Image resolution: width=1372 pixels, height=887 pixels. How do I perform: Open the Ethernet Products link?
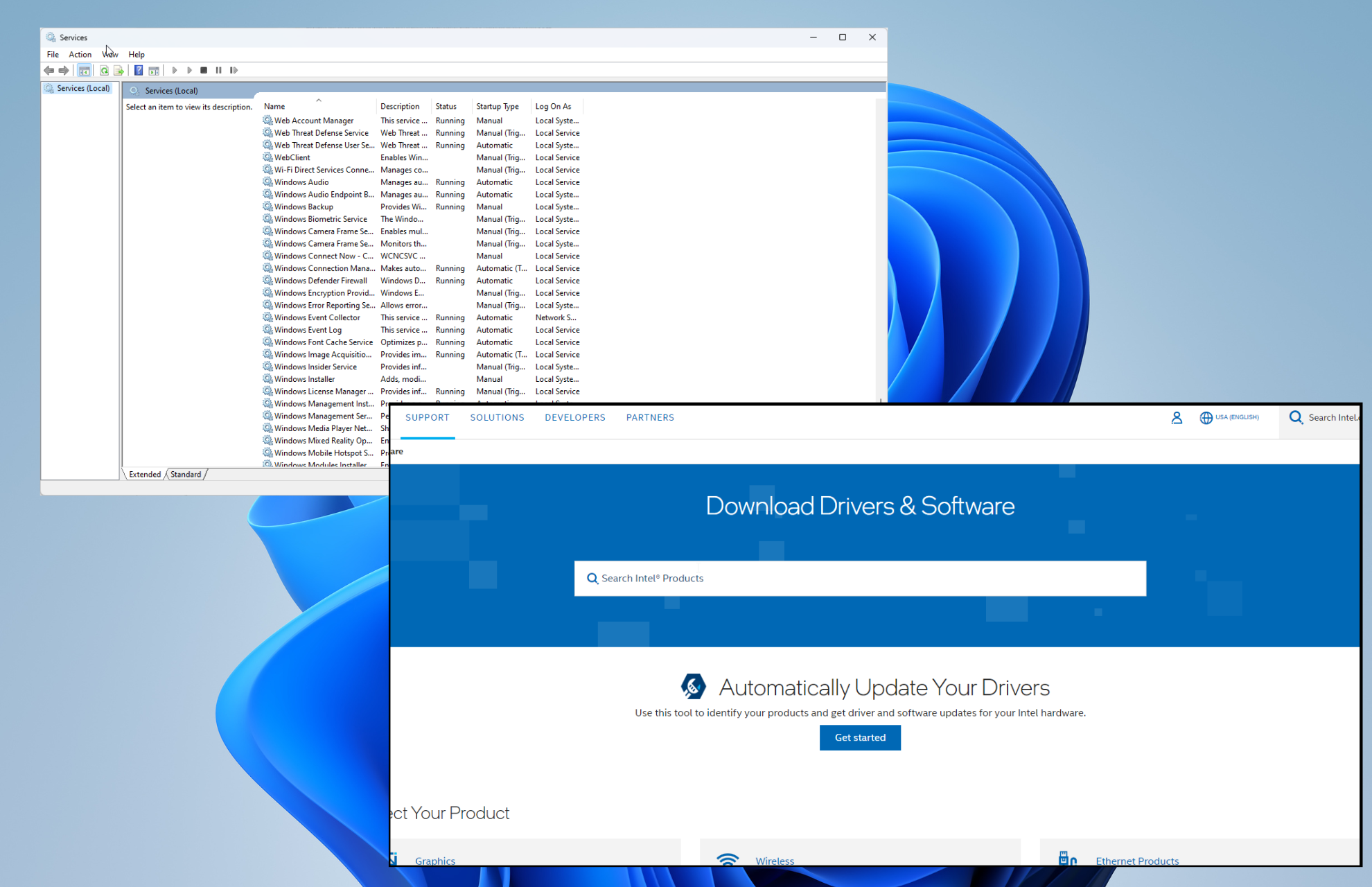click(1137, 861)
